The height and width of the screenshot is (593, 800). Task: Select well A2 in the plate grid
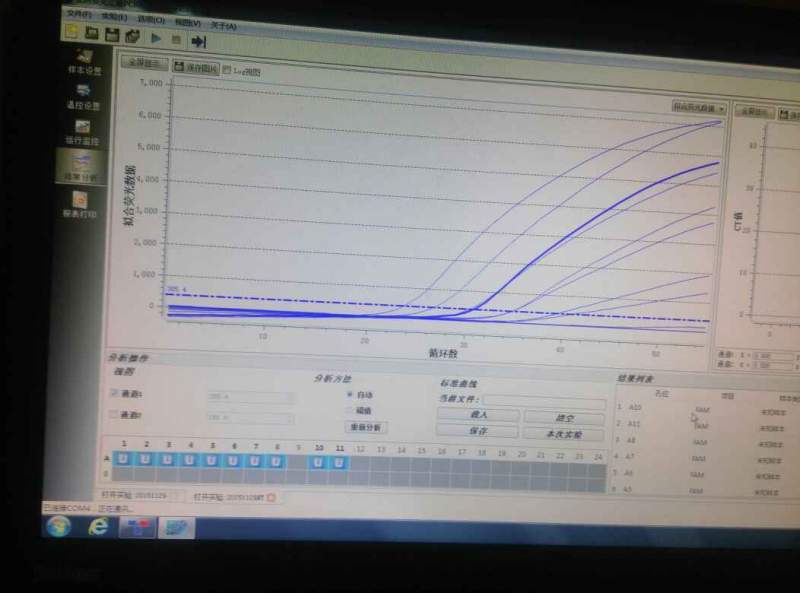click(144, 459)
